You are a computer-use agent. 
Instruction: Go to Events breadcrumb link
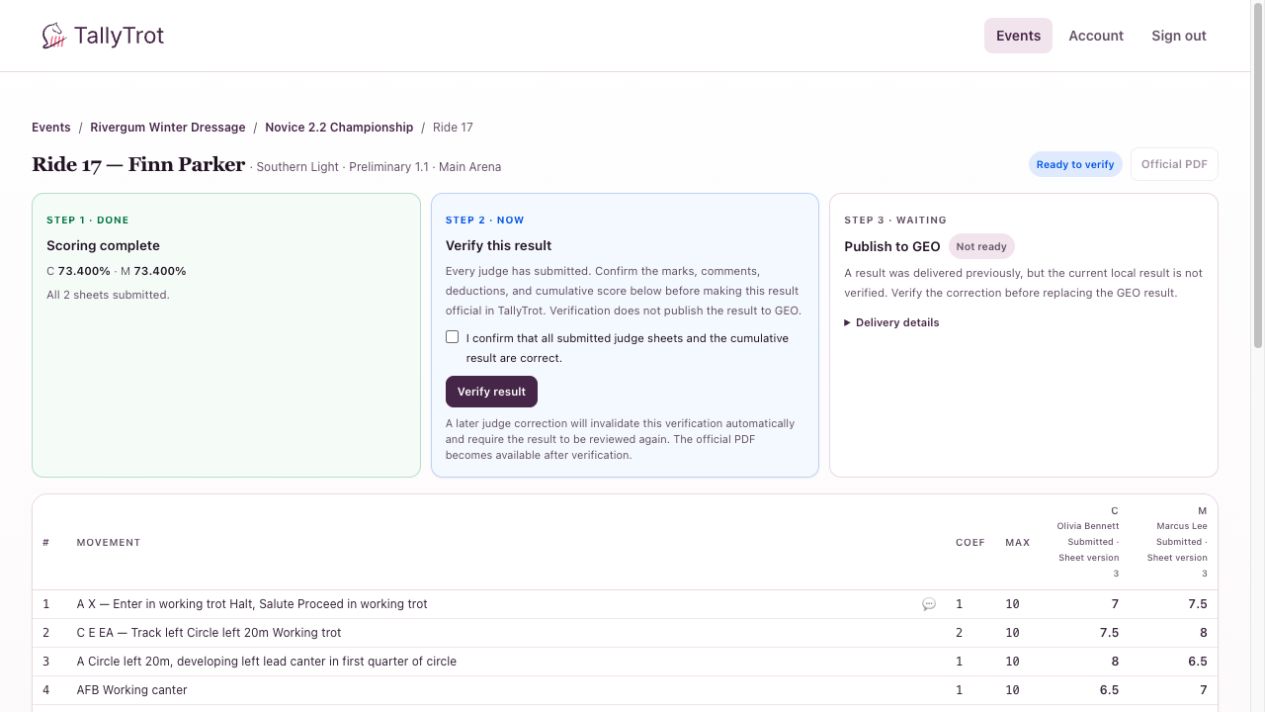point(51,127)
